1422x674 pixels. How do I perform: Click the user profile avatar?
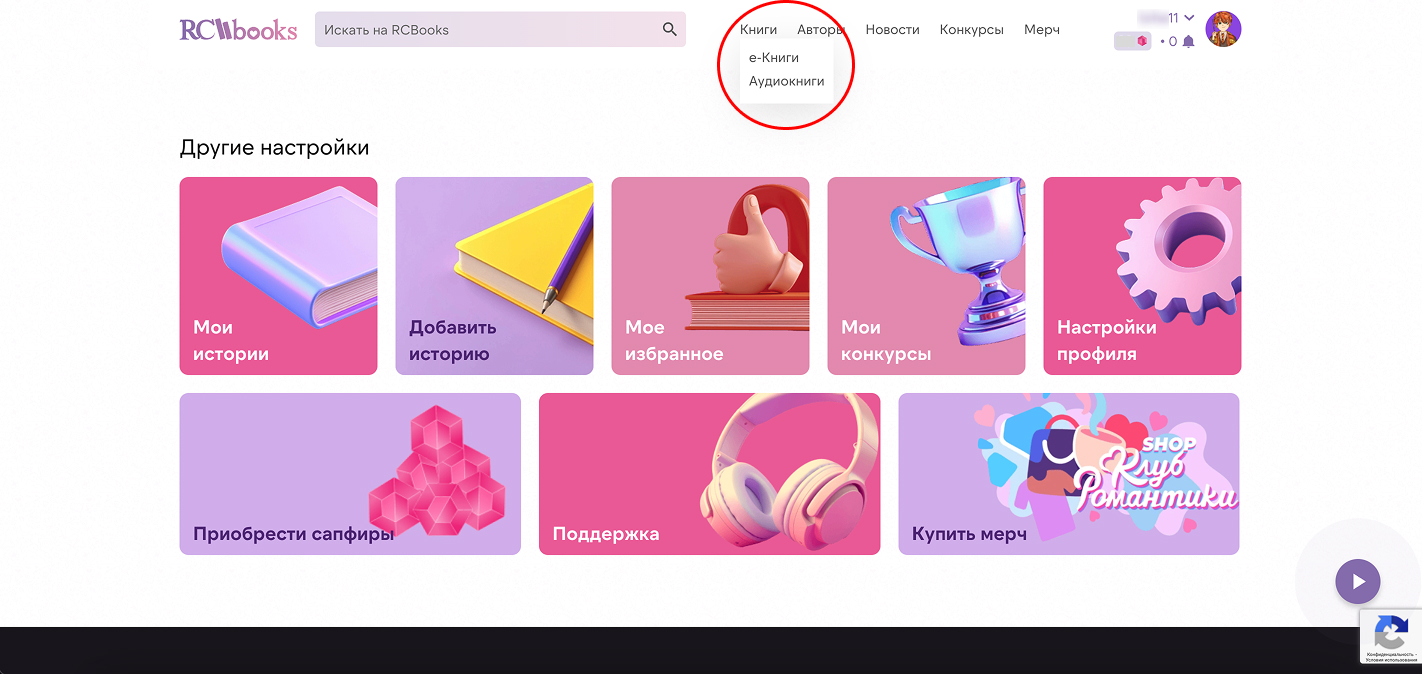[x=1223, y=29]
